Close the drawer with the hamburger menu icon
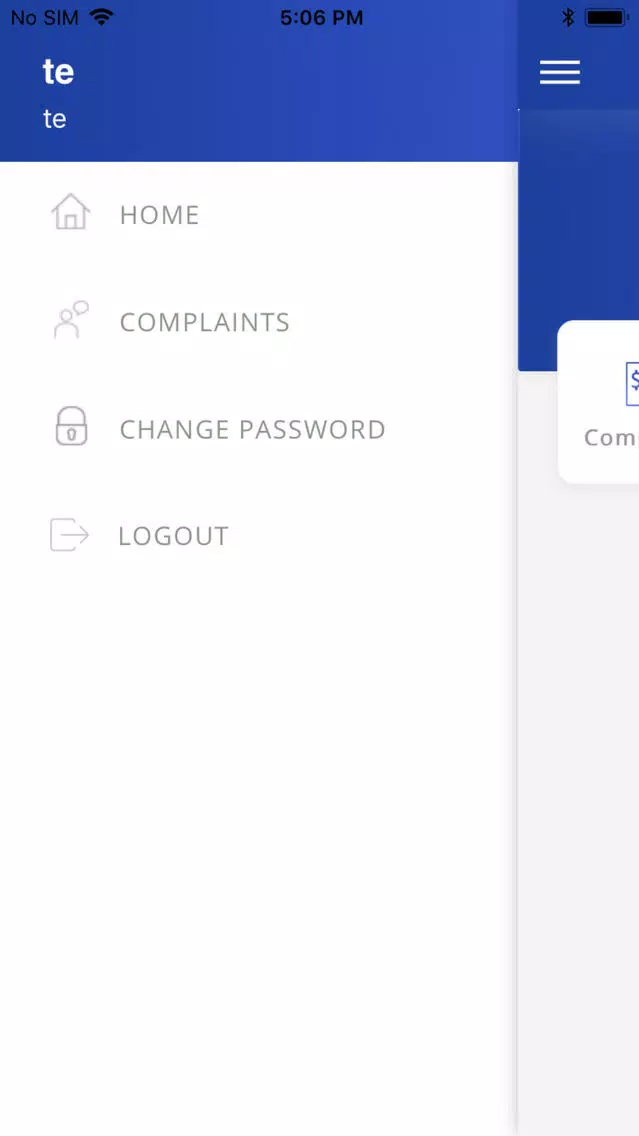This screenshot has height=1136, width=639. (559, 72)
